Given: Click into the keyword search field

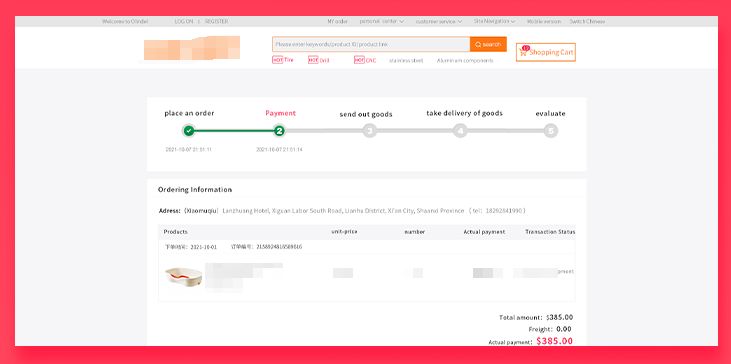Looking at the screenshot, I should click(371, 44).
